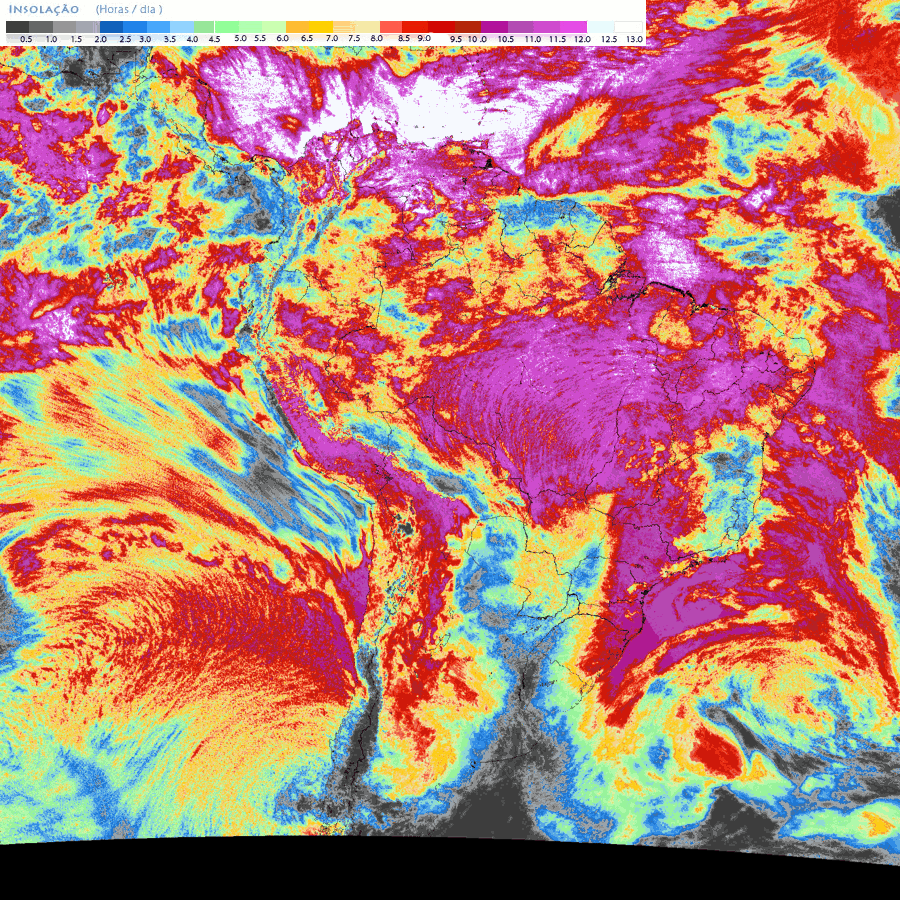Select the brownish-red swatch between 9.5 and 10.0
Viewport: 900px width, 900px height.
tap(468, 27)
